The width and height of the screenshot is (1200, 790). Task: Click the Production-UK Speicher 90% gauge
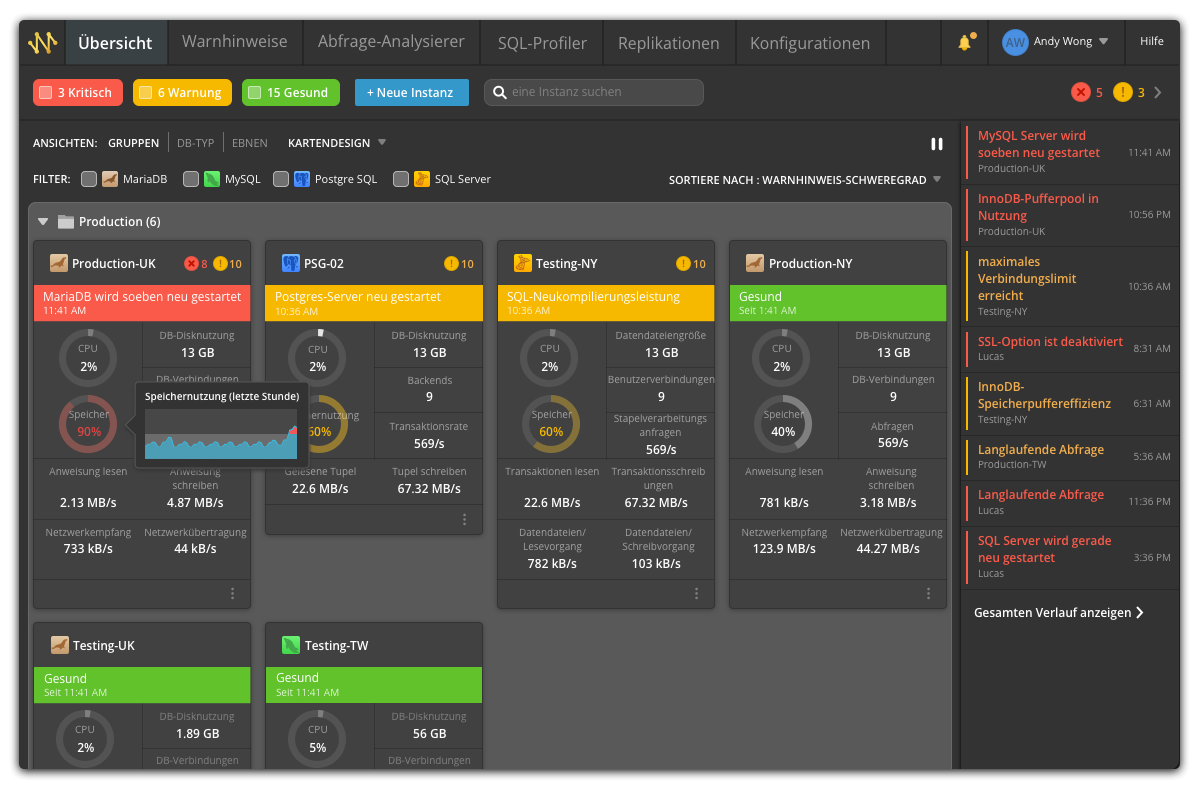[x=88, y=425]
